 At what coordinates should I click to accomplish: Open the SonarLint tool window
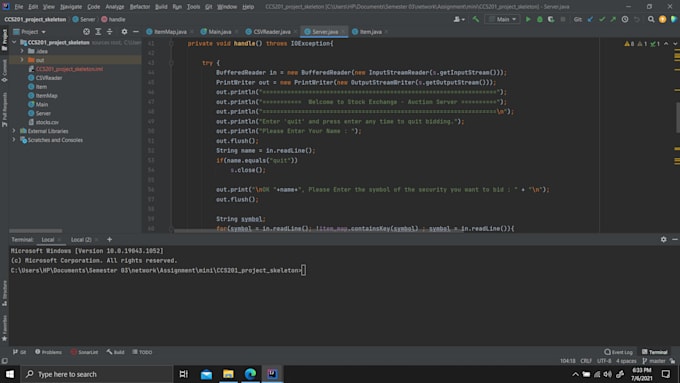[85, 352]
